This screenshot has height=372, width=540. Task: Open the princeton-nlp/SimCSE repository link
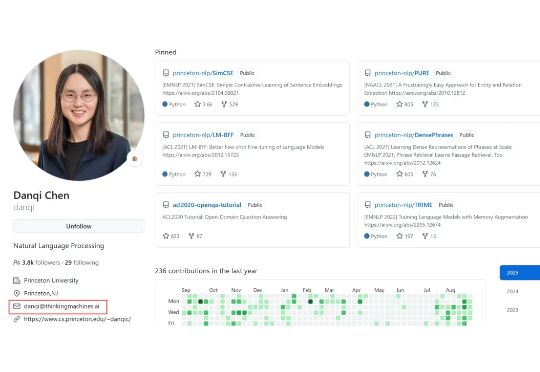[x=203, y=73]
